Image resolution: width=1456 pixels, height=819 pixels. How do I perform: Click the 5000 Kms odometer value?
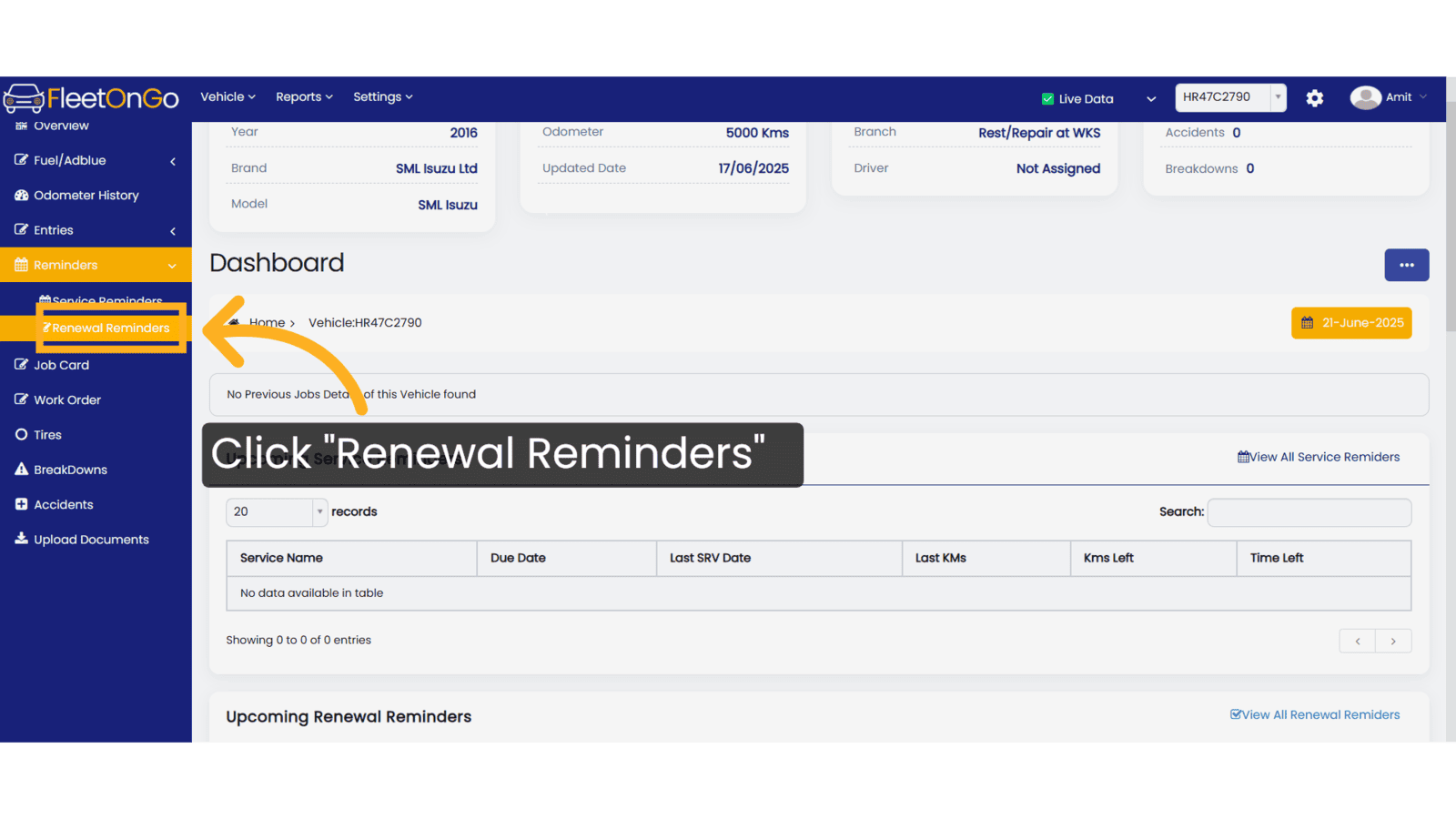pyautogui.click(x=757, y=133)
